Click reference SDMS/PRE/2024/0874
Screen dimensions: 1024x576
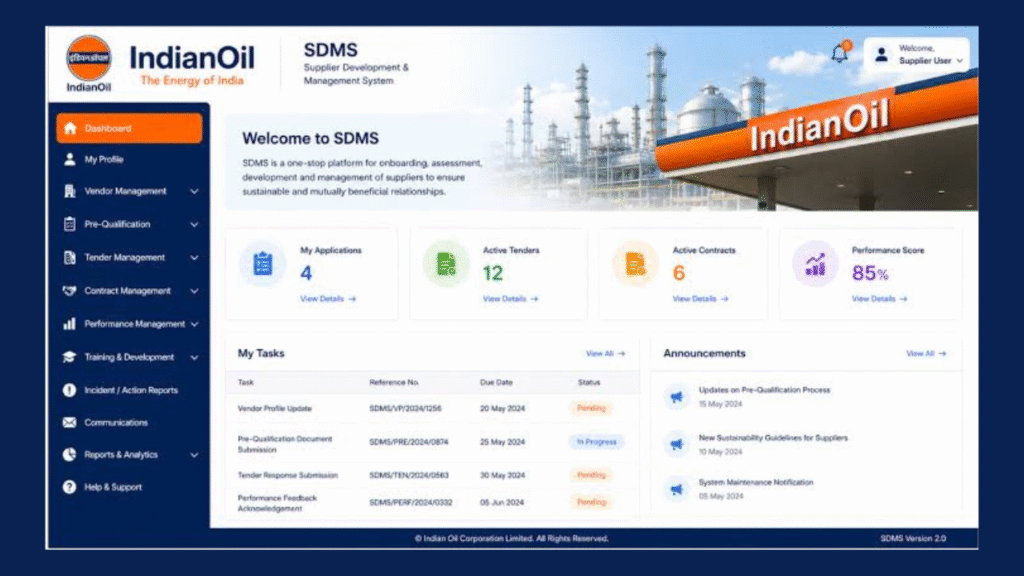[409, 442]
